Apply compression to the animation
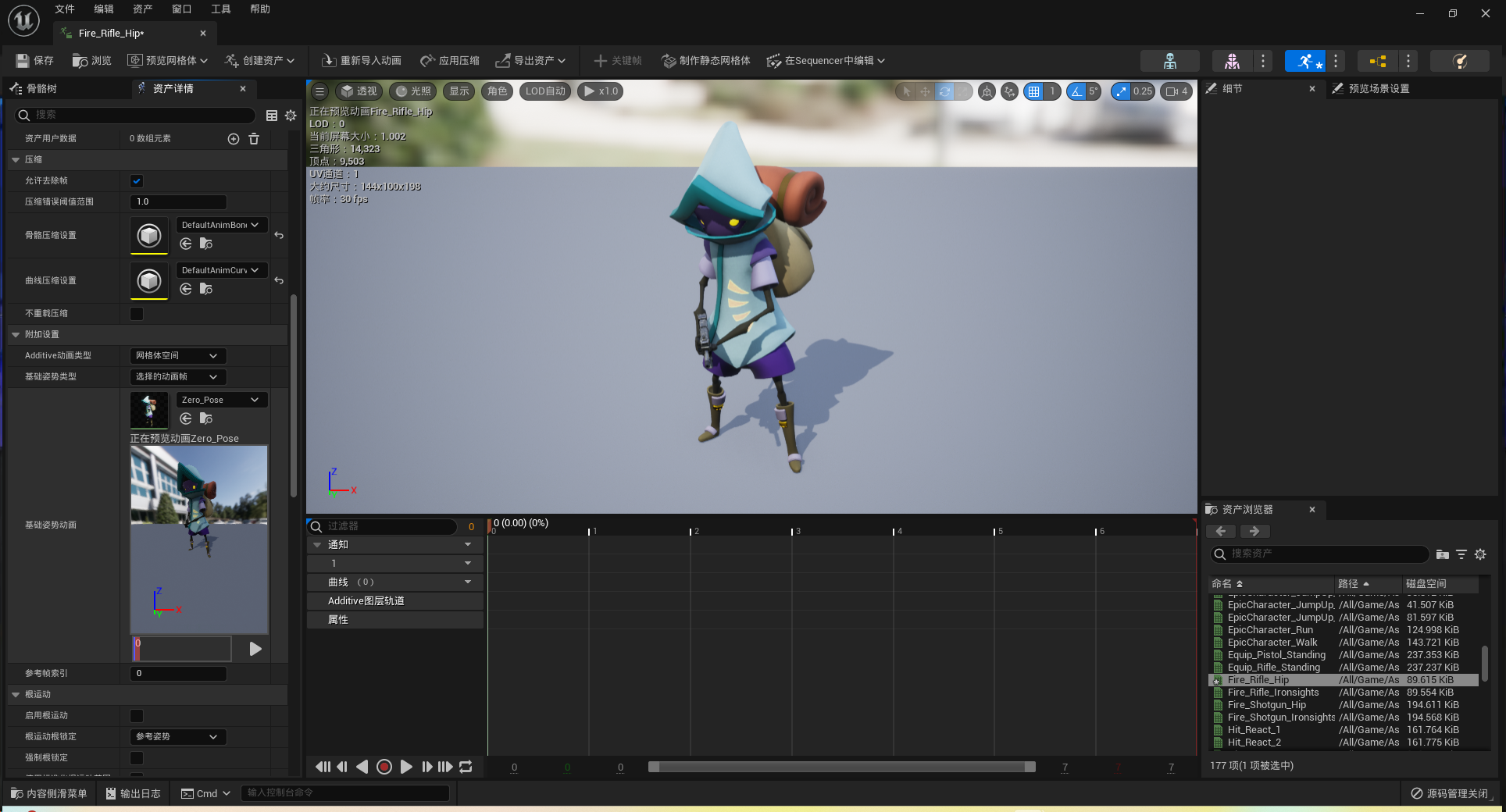1506x812 pixels. click(x=450, y=60)
